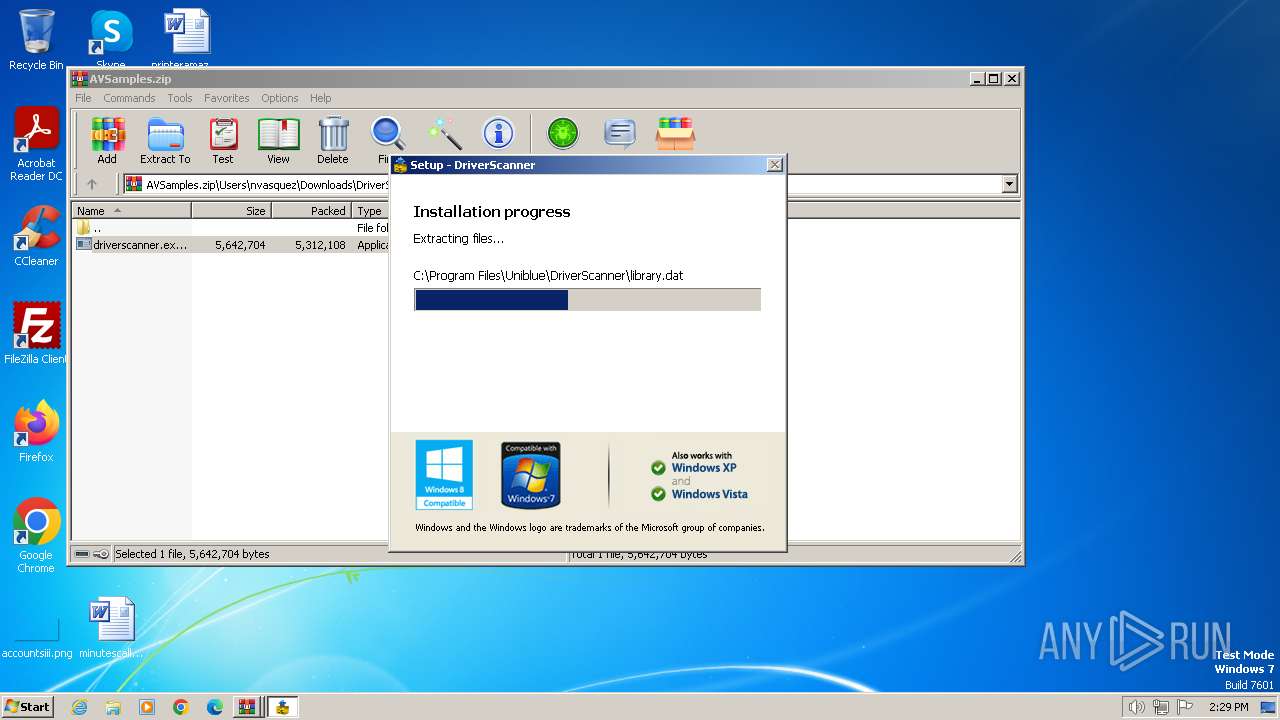Open the Commands menu
Image resolution: width=1280 pixels, height=720 pixels.
[129, 98]
